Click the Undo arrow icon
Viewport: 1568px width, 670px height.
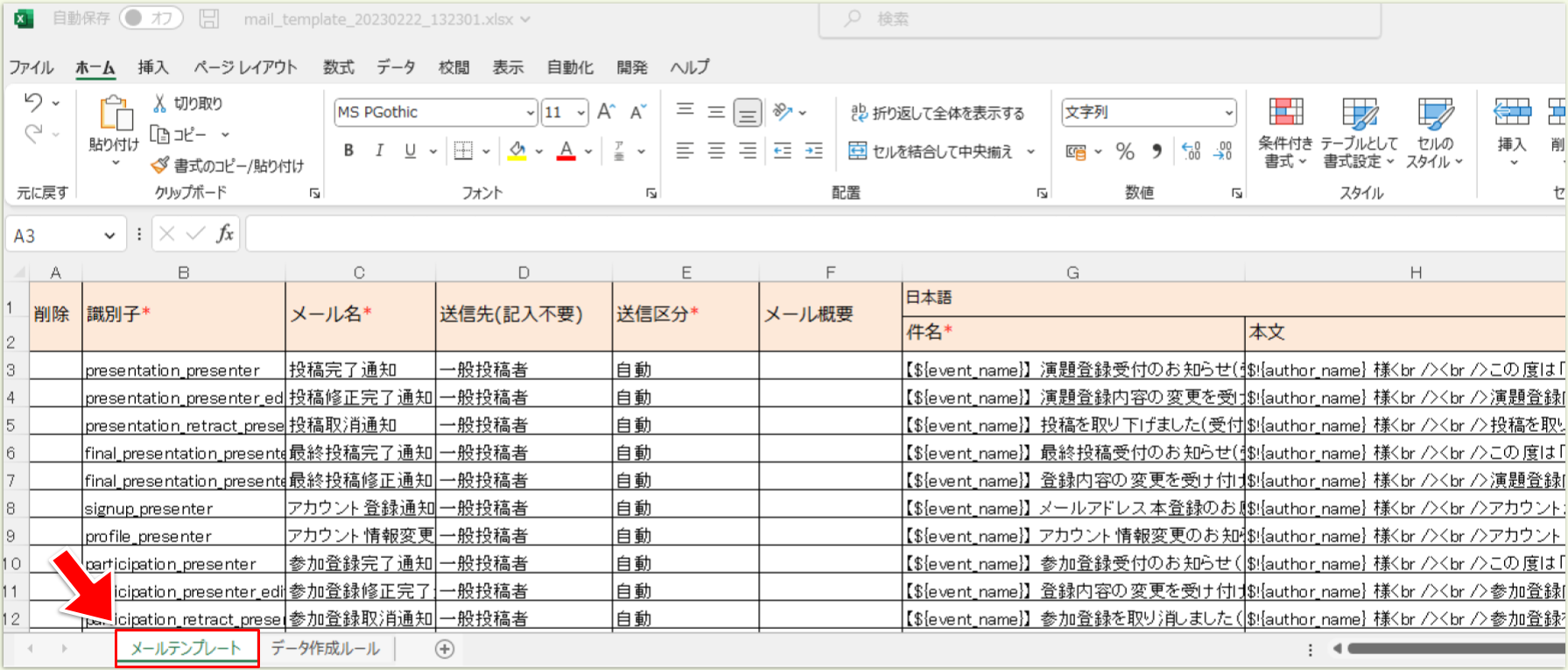(33, 102)
